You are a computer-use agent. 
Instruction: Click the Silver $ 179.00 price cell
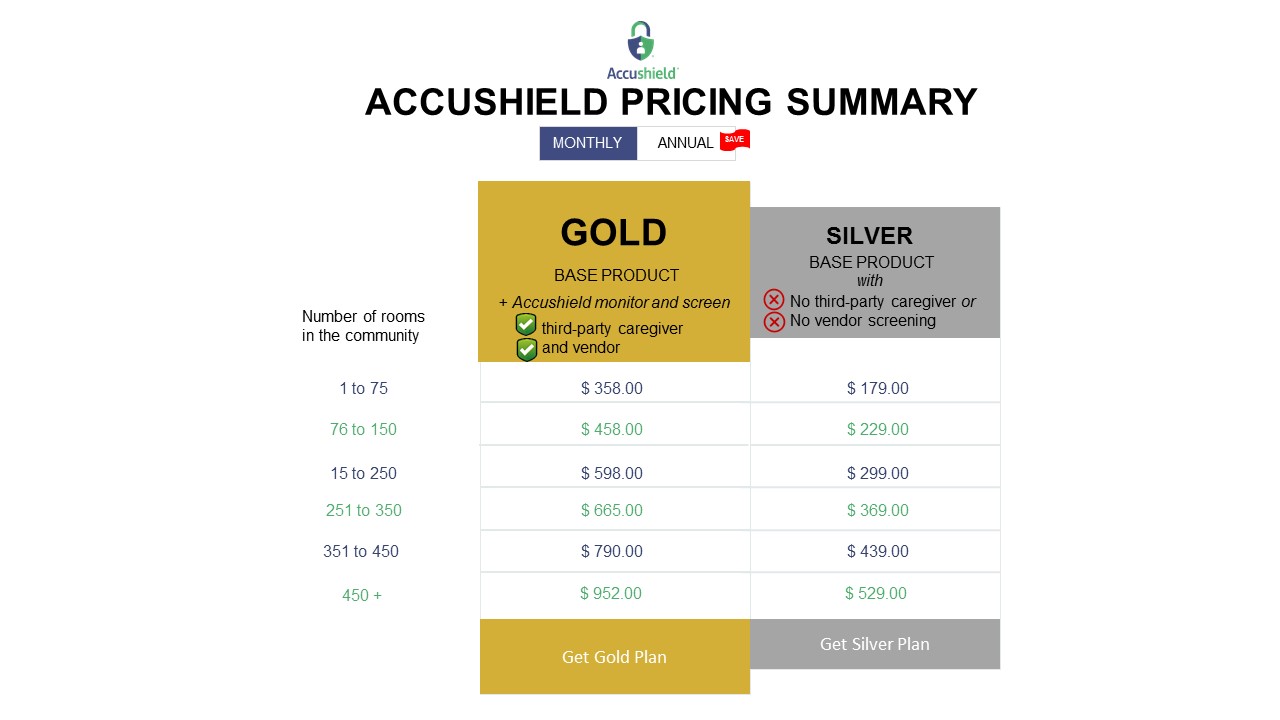[877, 388]
